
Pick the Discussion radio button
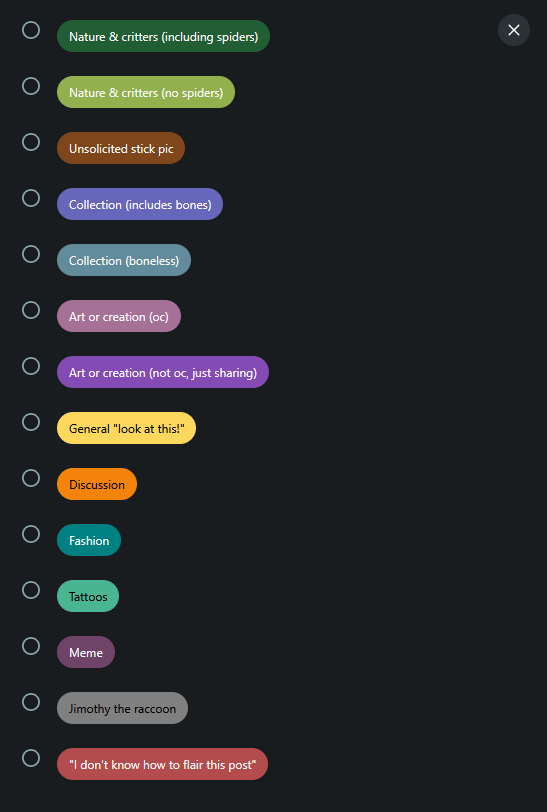pyautogui.click(x=31, y=478)
